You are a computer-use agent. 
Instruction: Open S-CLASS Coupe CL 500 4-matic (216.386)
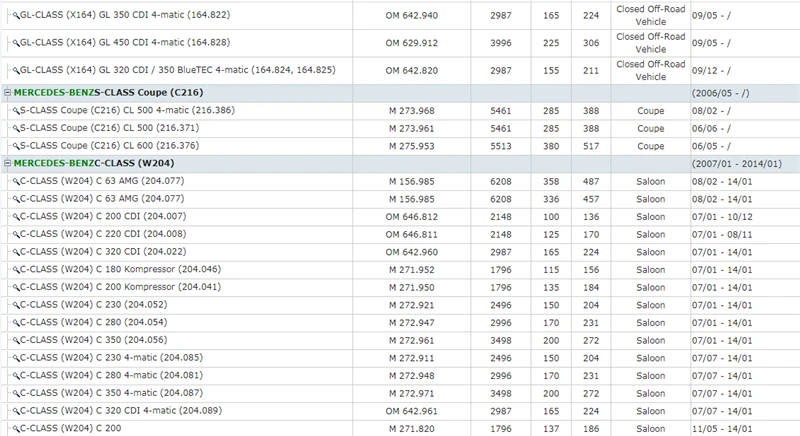pos(127,110)
